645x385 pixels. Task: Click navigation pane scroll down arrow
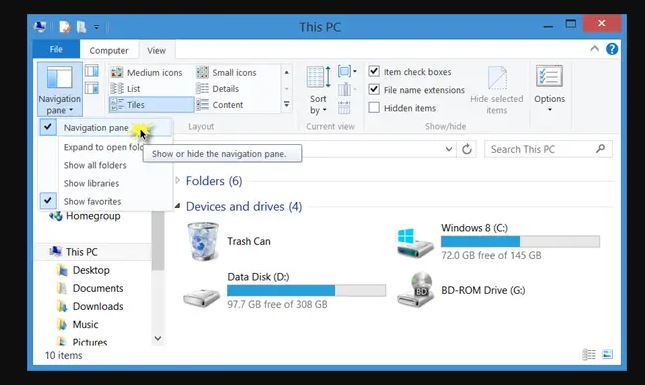[158, 338]
